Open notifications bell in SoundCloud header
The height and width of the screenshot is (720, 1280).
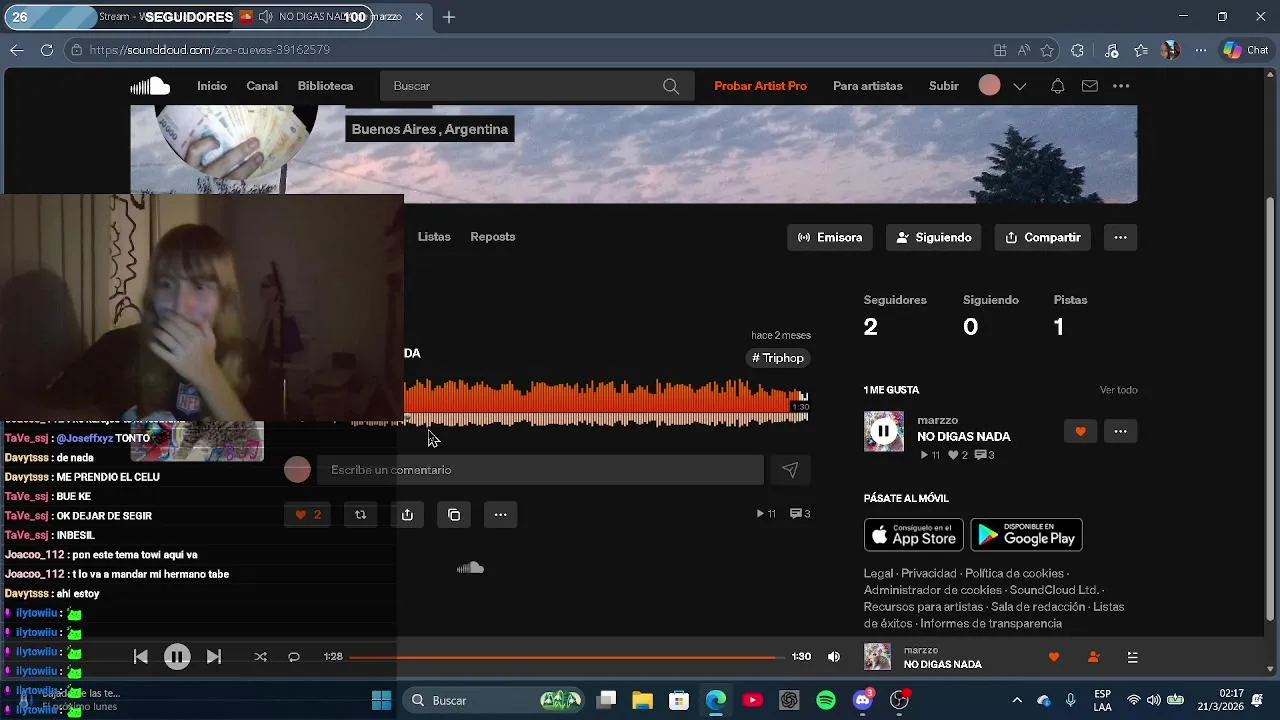[1057, 86]
